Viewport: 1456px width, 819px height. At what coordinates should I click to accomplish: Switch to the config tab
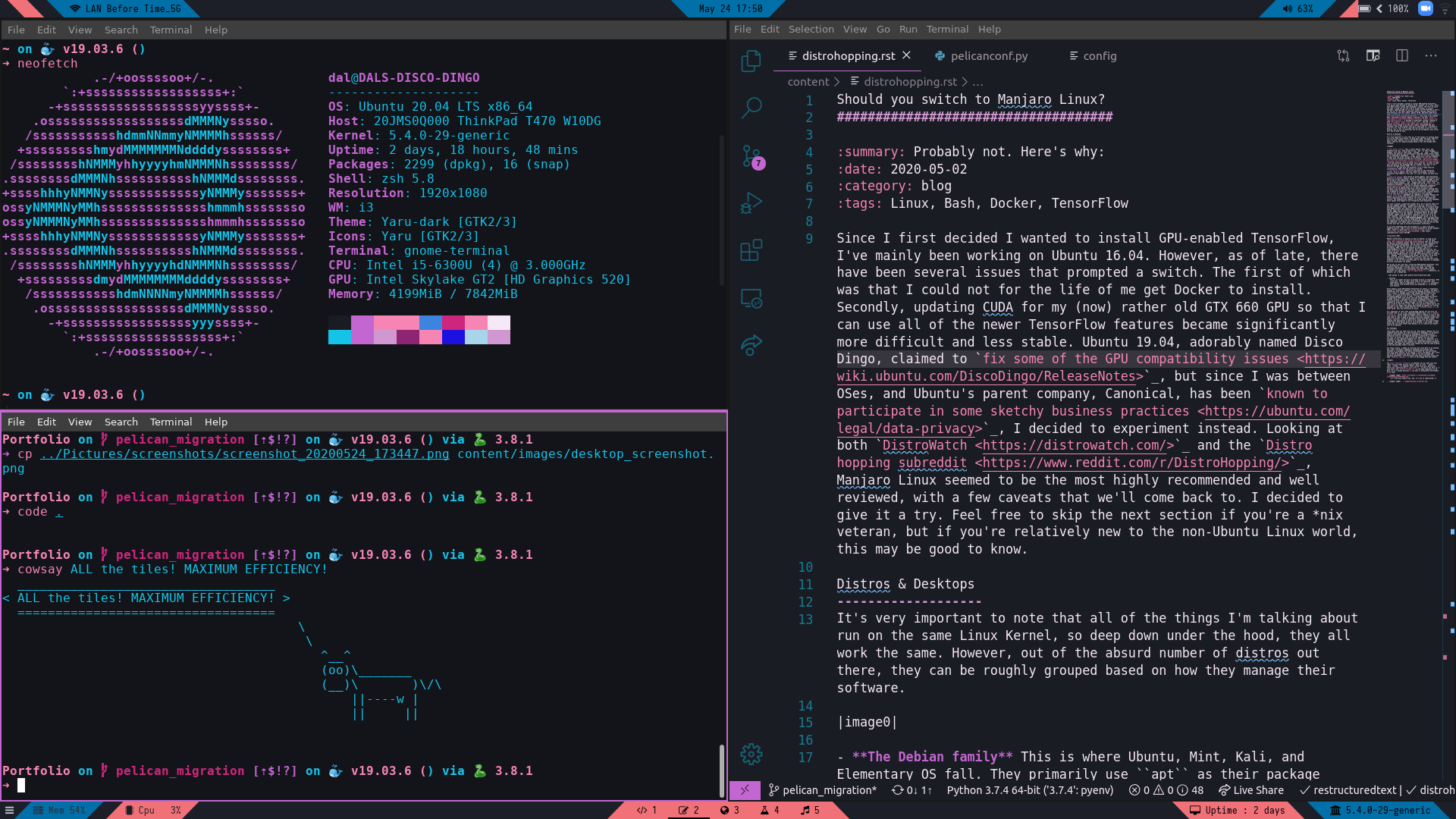pos(1093,55)
